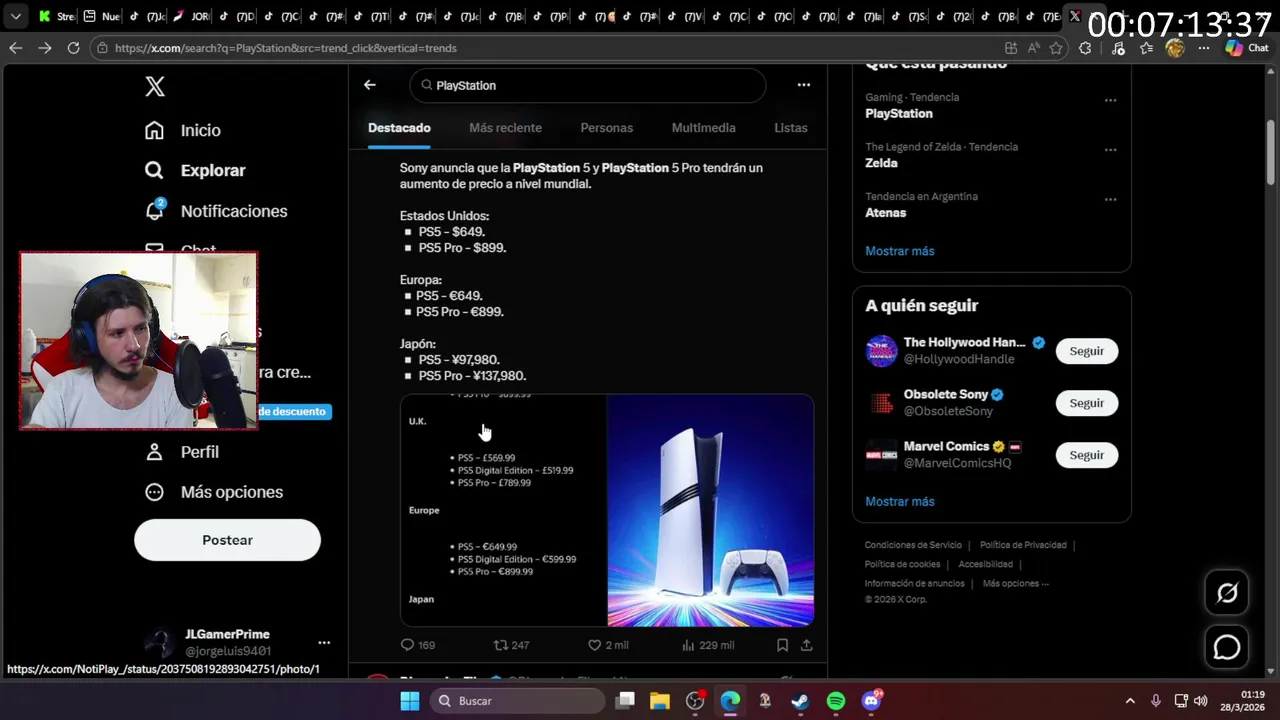Open Notificaciones in sidebar
1280x720 pixels.
click(x=216, y=211)
